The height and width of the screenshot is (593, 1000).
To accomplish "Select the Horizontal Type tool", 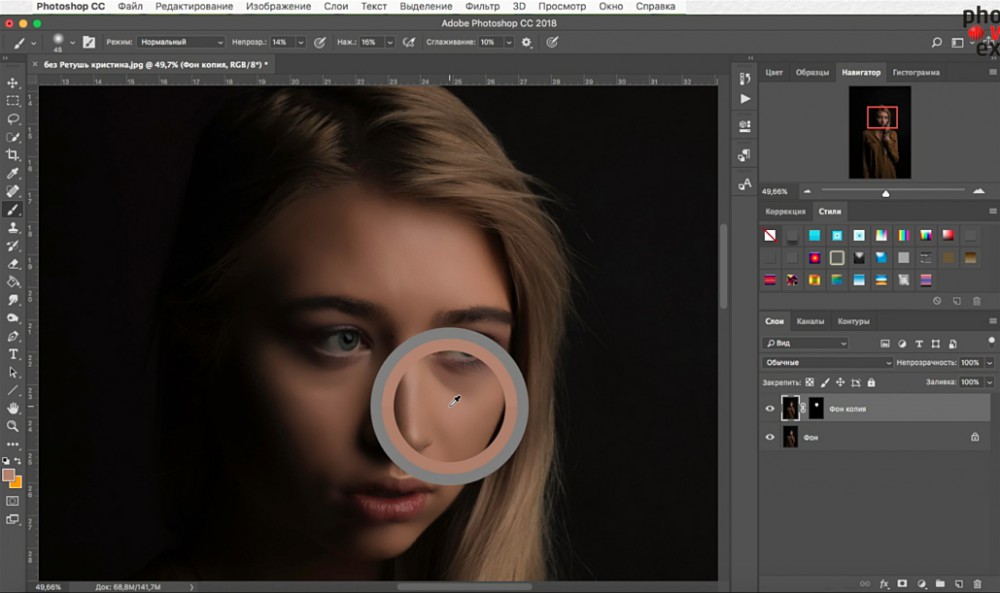I will [x=13, y=354].
